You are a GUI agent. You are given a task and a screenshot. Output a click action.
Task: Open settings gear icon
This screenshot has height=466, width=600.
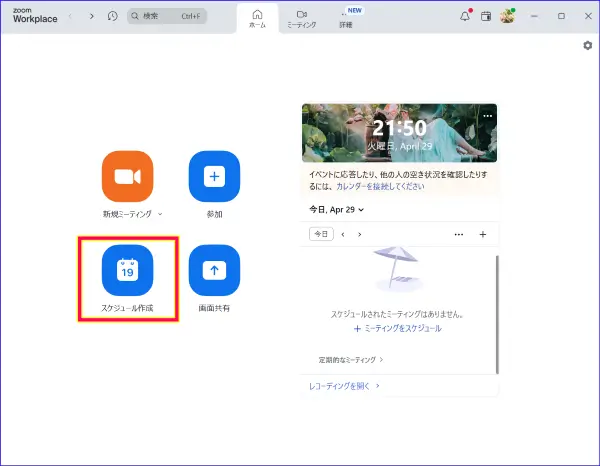coord(587,46)
